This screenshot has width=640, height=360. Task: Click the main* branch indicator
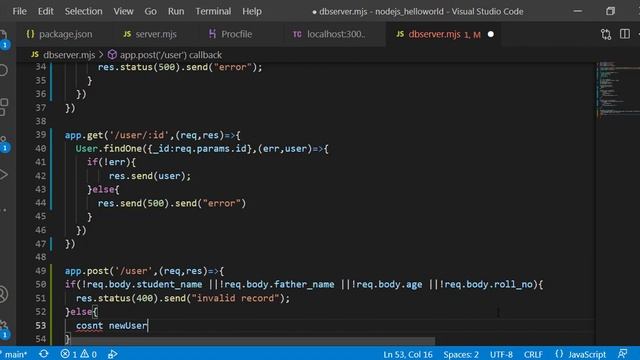tap(15, 354)
